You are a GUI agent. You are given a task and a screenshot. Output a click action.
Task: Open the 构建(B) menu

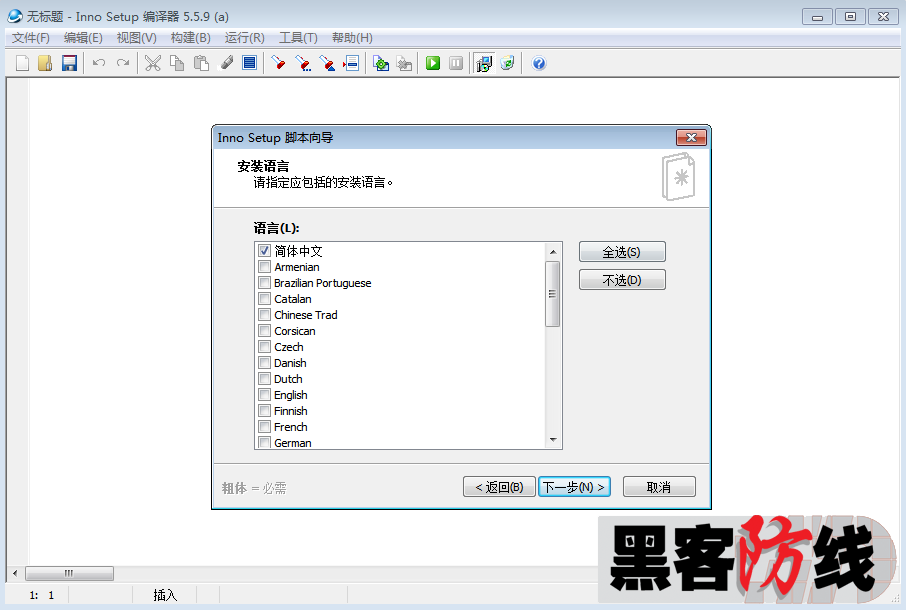click(x=190, y=38)
